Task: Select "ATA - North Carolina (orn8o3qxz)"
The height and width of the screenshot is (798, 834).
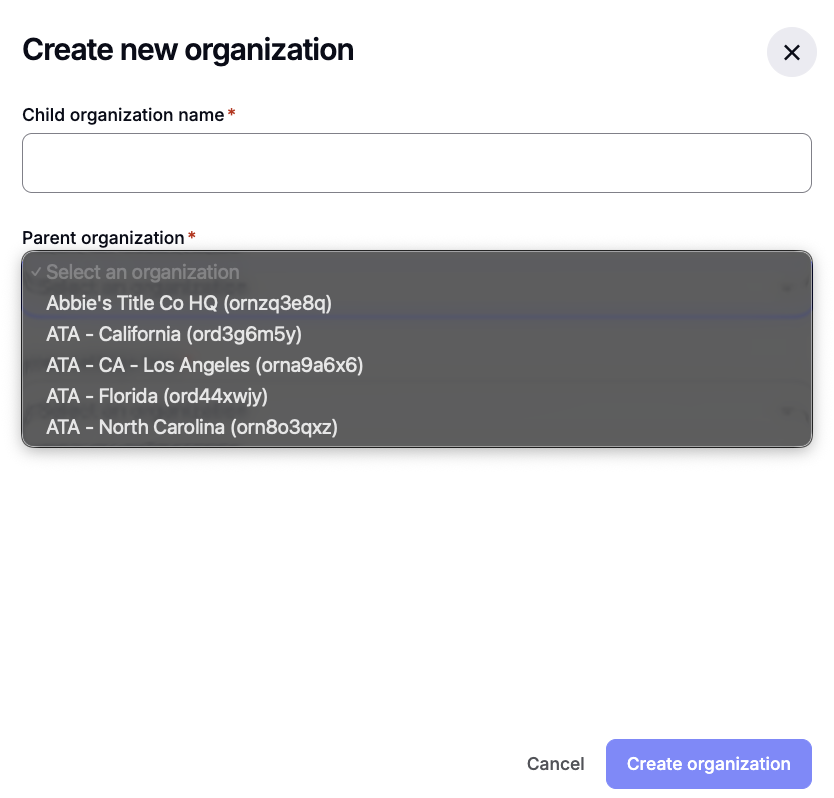Action: tap(191, 427)
